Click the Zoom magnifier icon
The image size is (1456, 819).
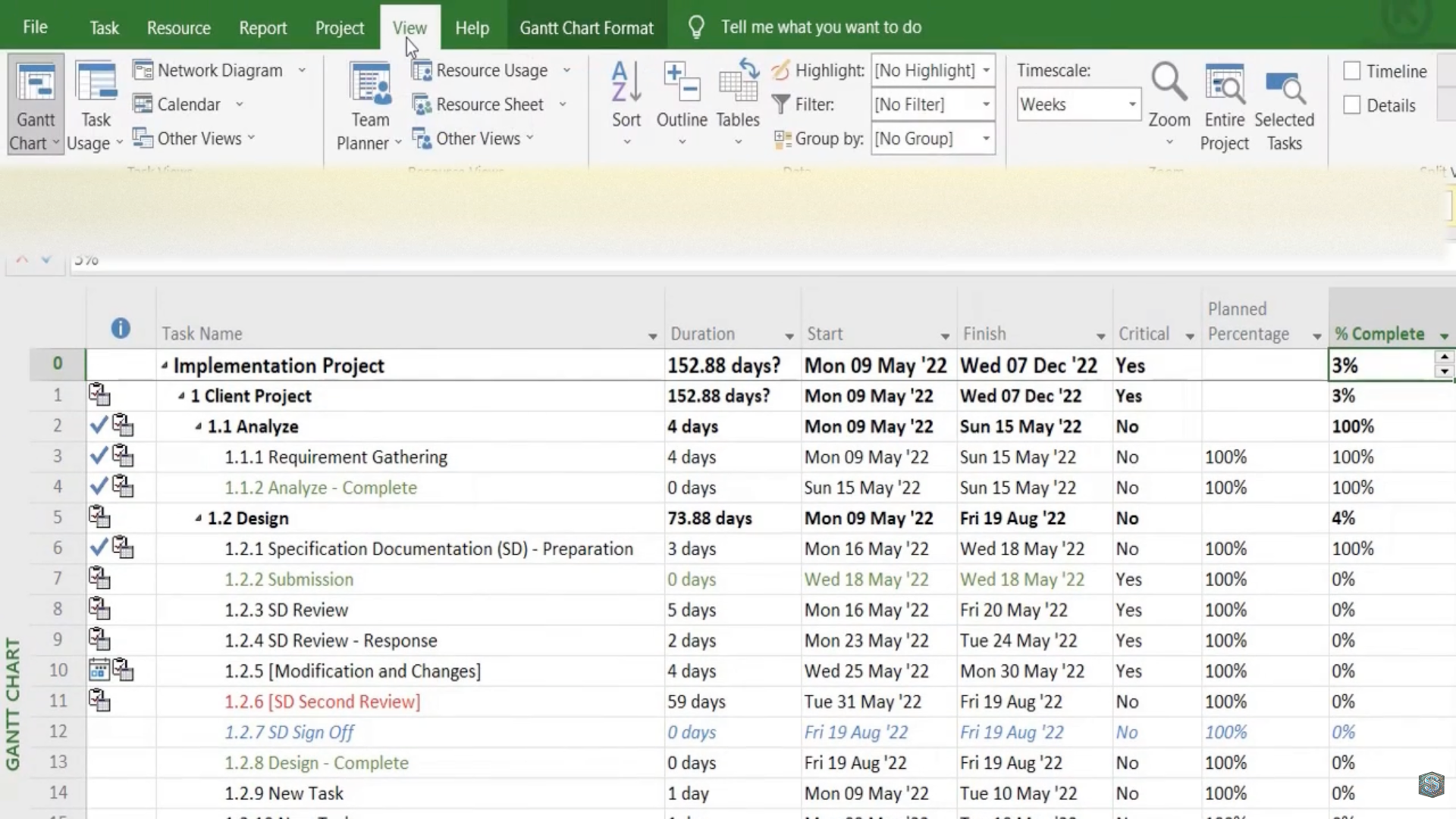click(1169, 83)
